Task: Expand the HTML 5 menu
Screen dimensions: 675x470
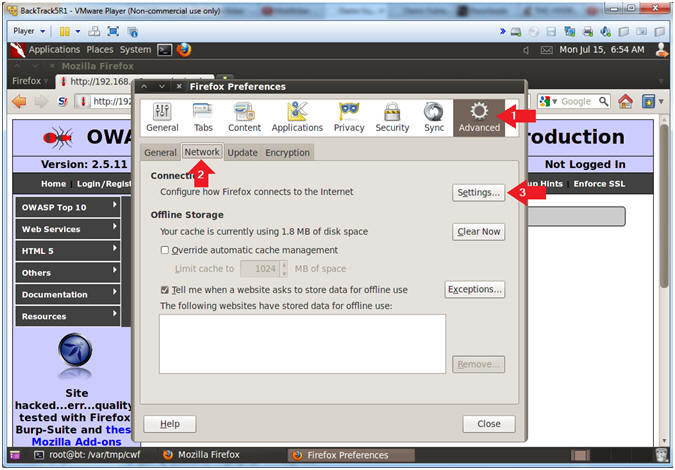Action: [68, 251]
